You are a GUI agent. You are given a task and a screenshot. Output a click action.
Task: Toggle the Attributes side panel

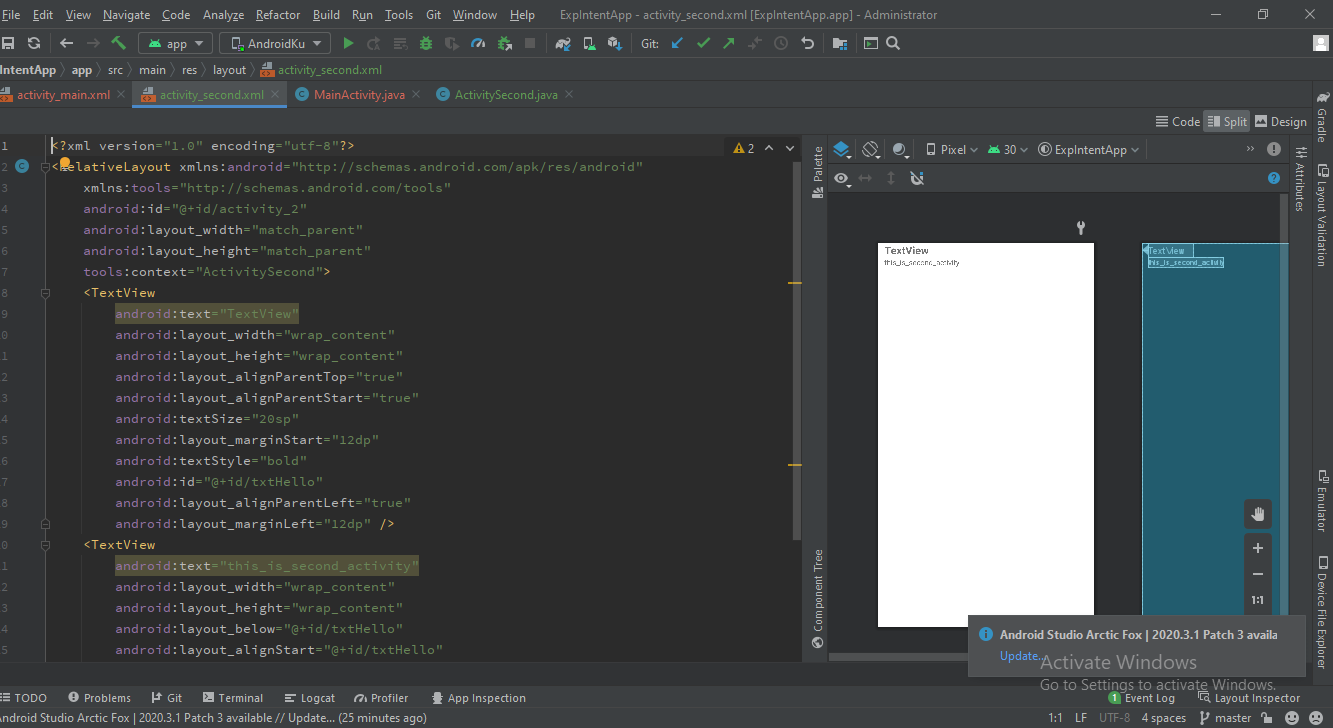point(1300,179)
